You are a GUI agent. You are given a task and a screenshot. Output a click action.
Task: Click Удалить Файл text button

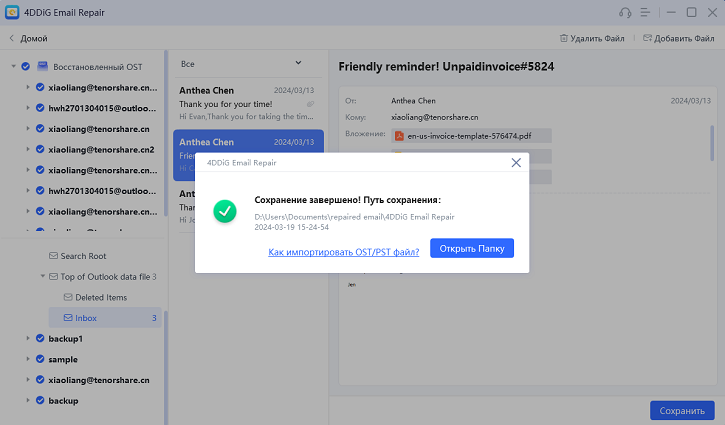[x=597, y=38]
